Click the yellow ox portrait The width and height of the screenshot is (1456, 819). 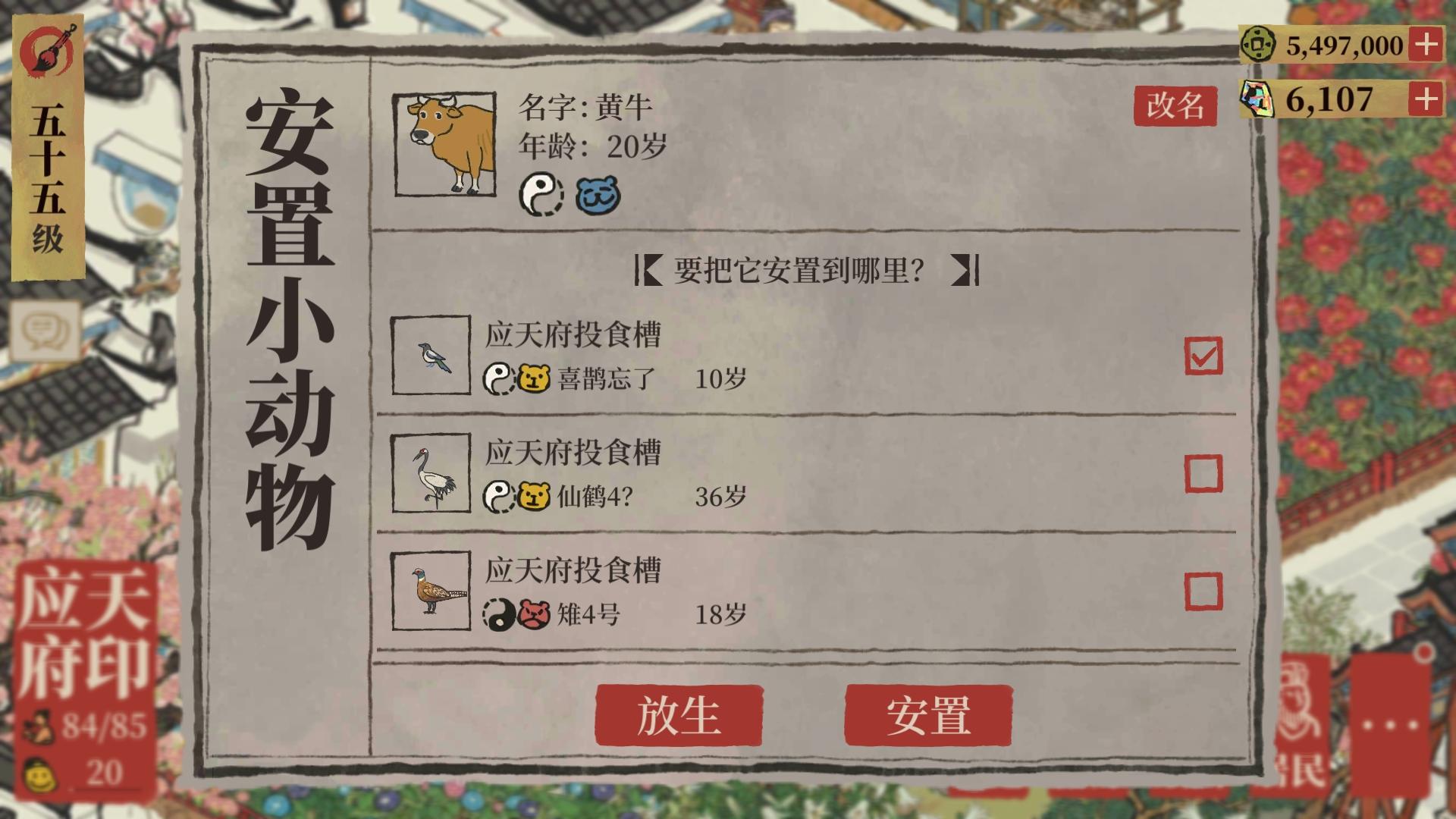[x=445, y=144]
